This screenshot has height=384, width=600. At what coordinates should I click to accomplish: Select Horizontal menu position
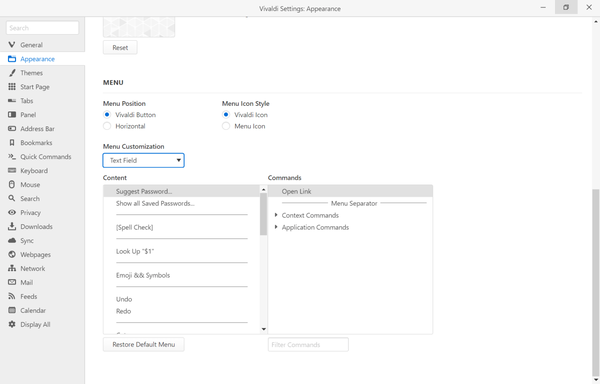(x=107, y=126)
